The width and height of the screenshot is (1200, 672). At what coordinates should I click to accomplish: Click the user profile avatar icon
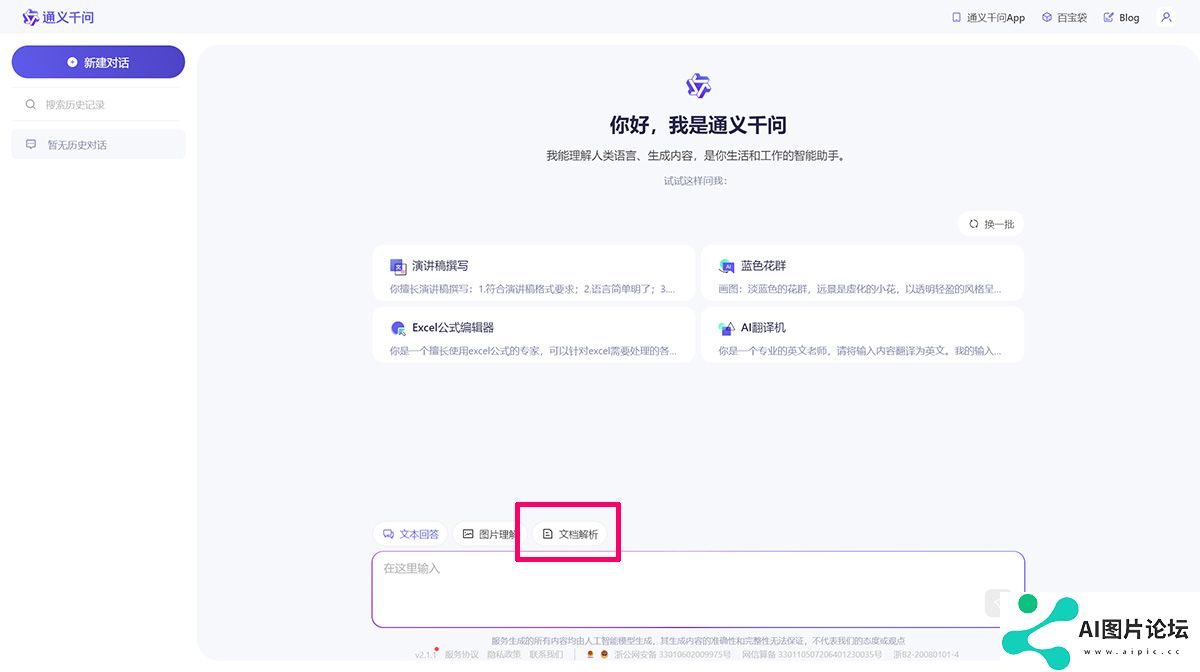point(1166,17)
